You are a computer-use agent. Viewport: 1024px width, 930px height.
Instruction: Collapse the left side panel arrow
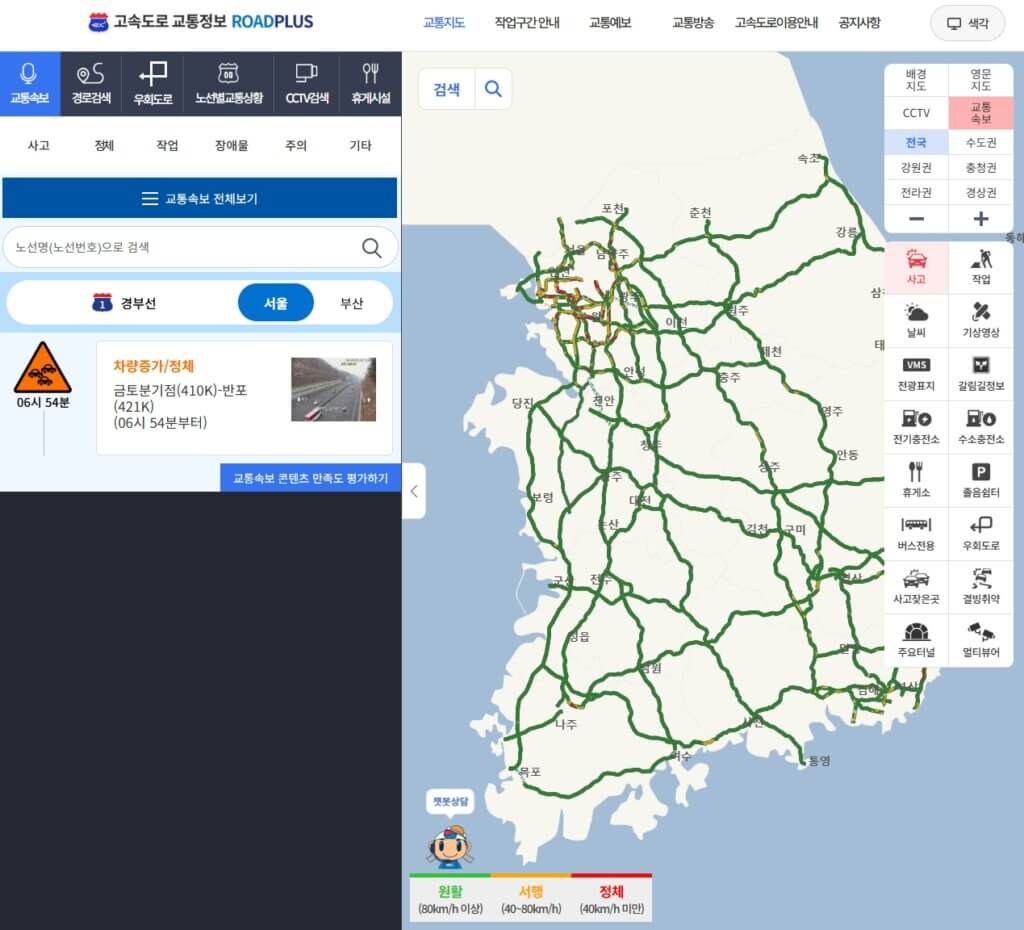(x=414, y=491)
